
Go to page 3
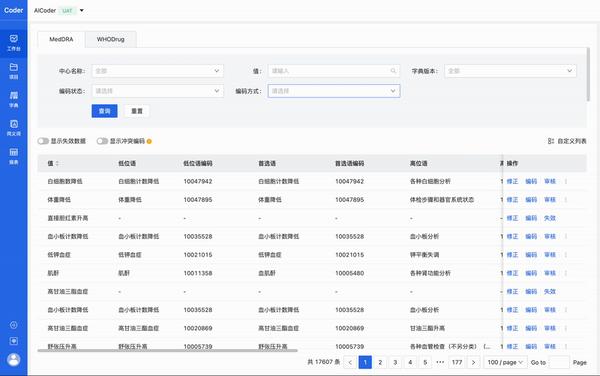tap(395, 362)
